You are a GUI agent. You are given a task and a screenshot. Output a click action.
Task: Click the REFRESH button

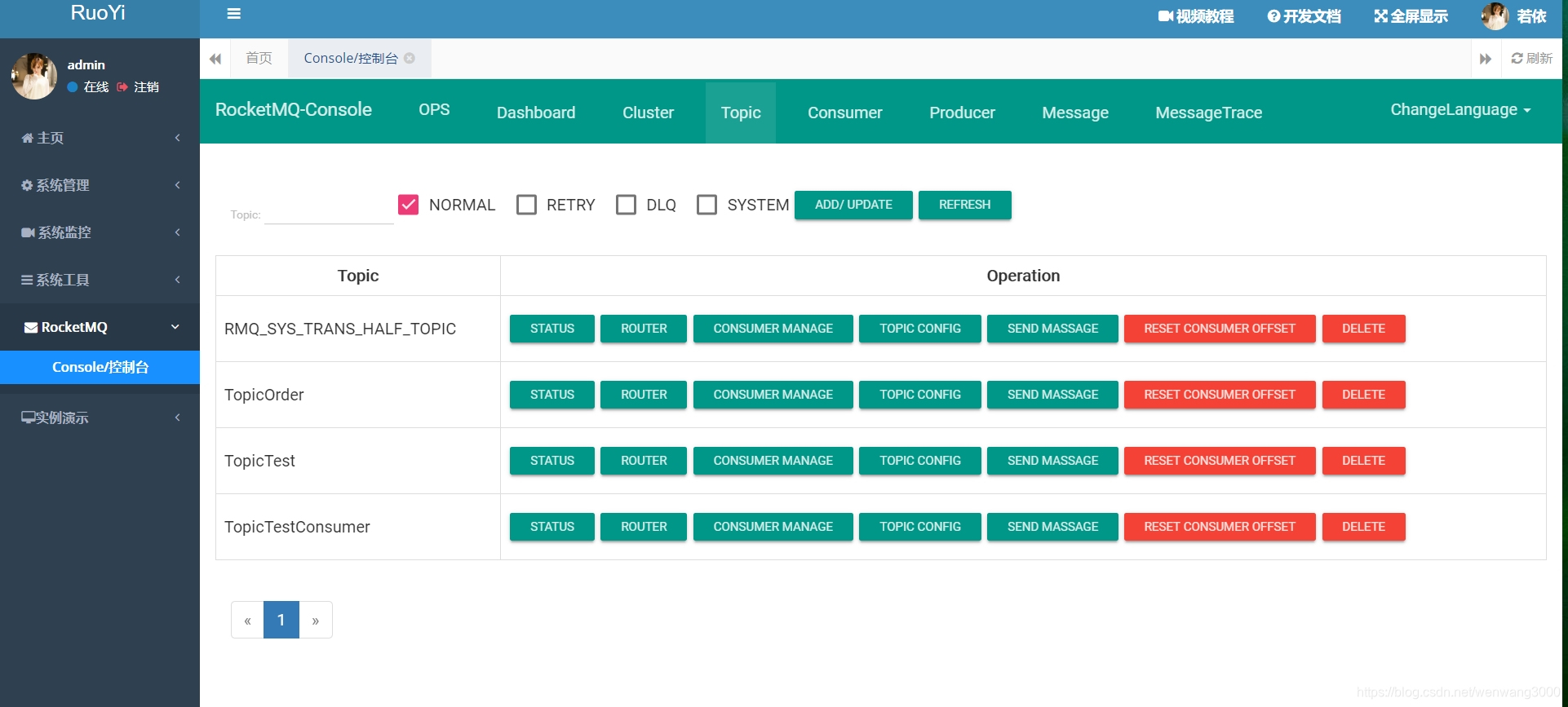tap(964, 205)
